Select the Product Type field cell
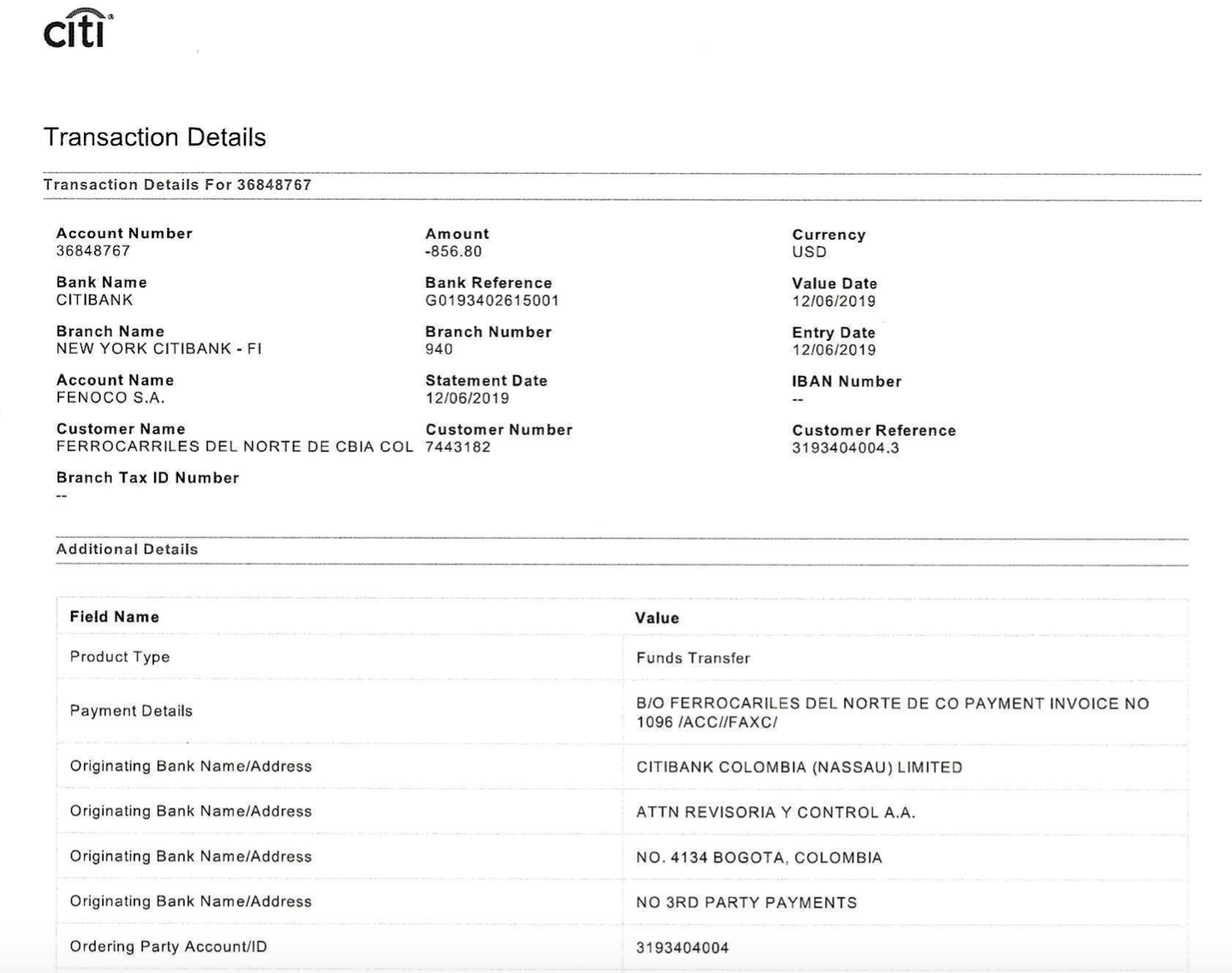The height and width of the screenshot is (973, 1232). [x=340, y=658]
